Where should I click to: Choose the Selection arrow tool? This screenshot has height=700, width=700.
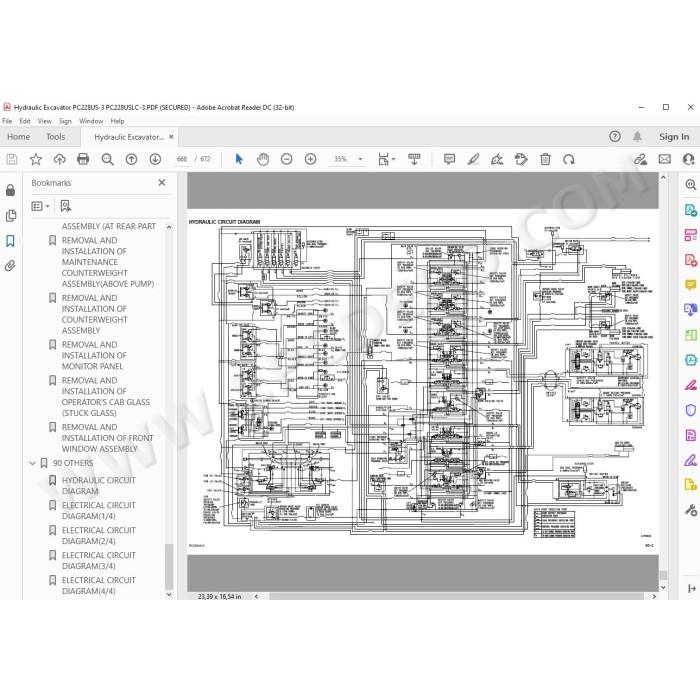pyautogui.click(x=239, y=159)
